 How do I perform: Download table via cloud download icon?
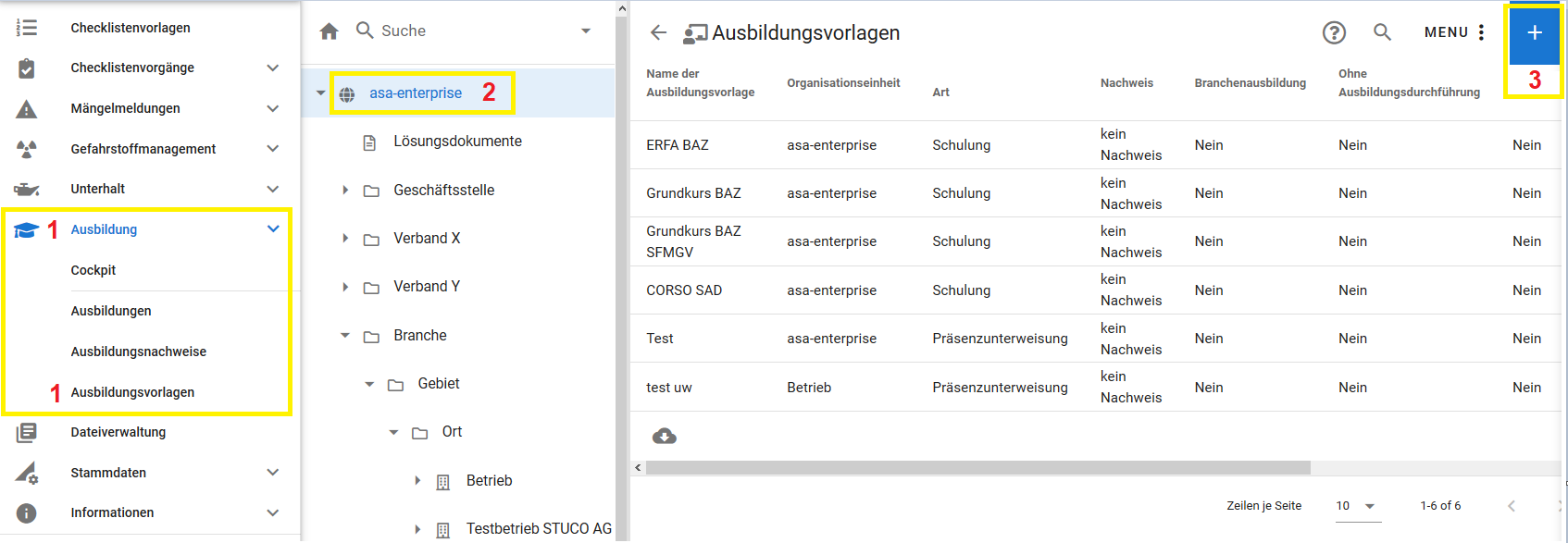pos(665,437)
